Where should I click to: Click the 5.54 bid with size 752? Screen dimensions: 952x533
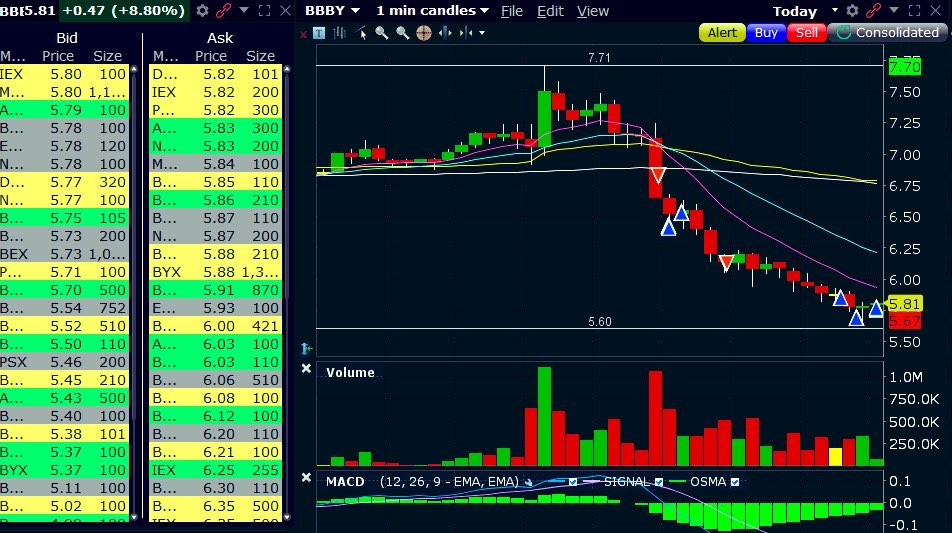64,308
